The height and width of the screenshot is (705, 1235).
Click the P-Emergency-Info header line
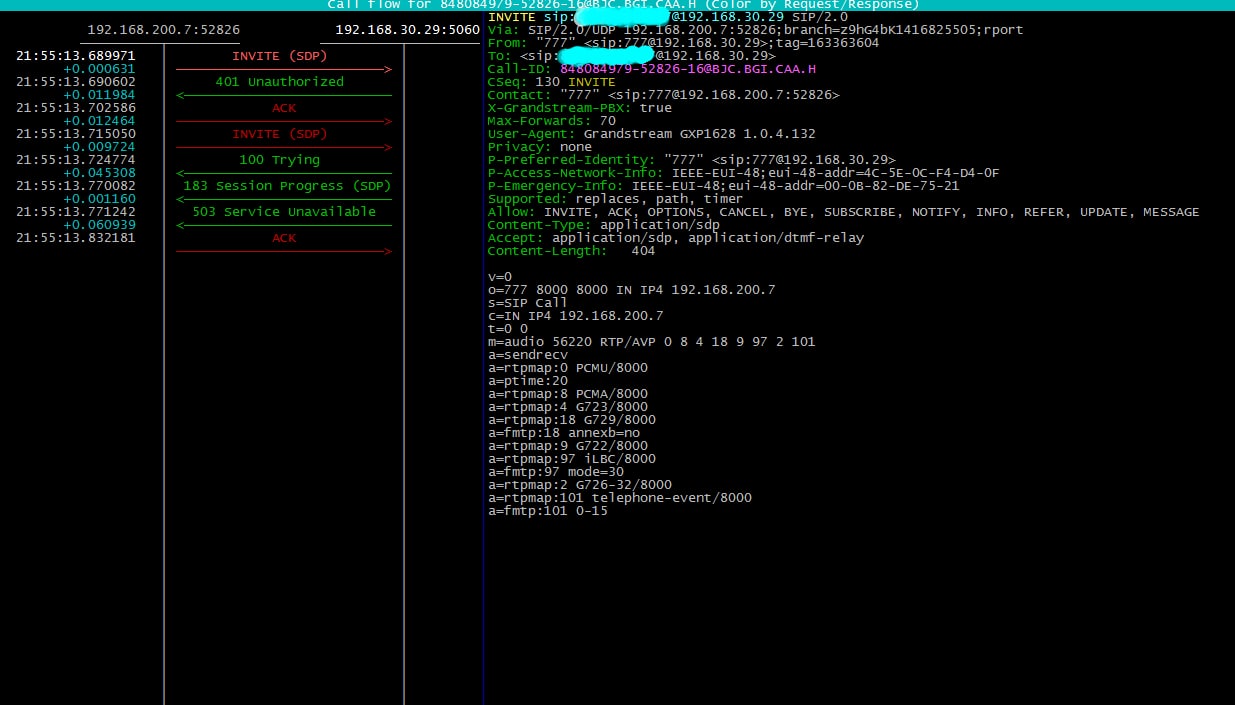coord(724,186)
